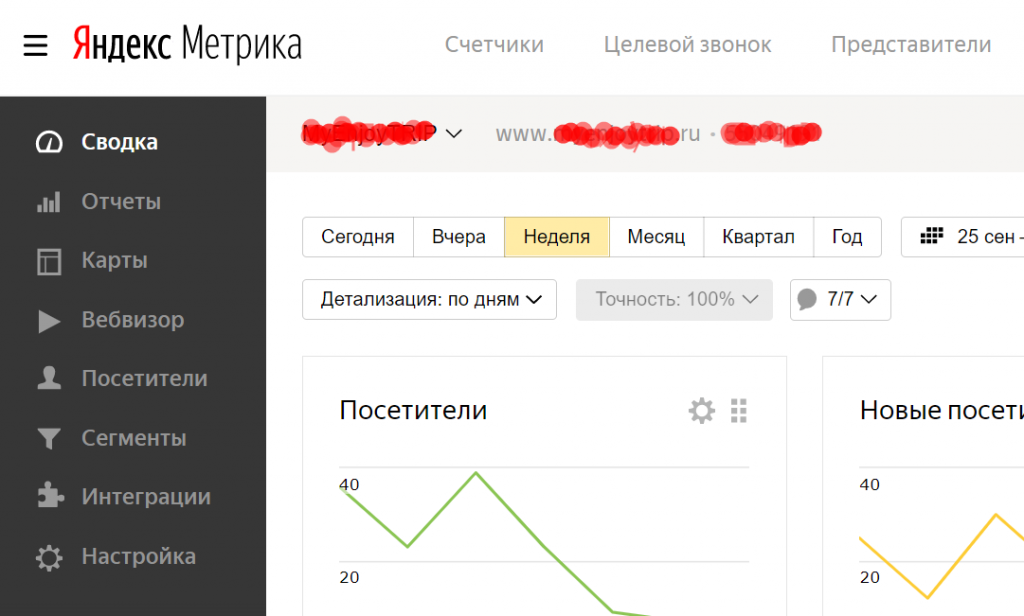
Task: Click the Яндекс Метрика logo
Action: click(187, 44)
